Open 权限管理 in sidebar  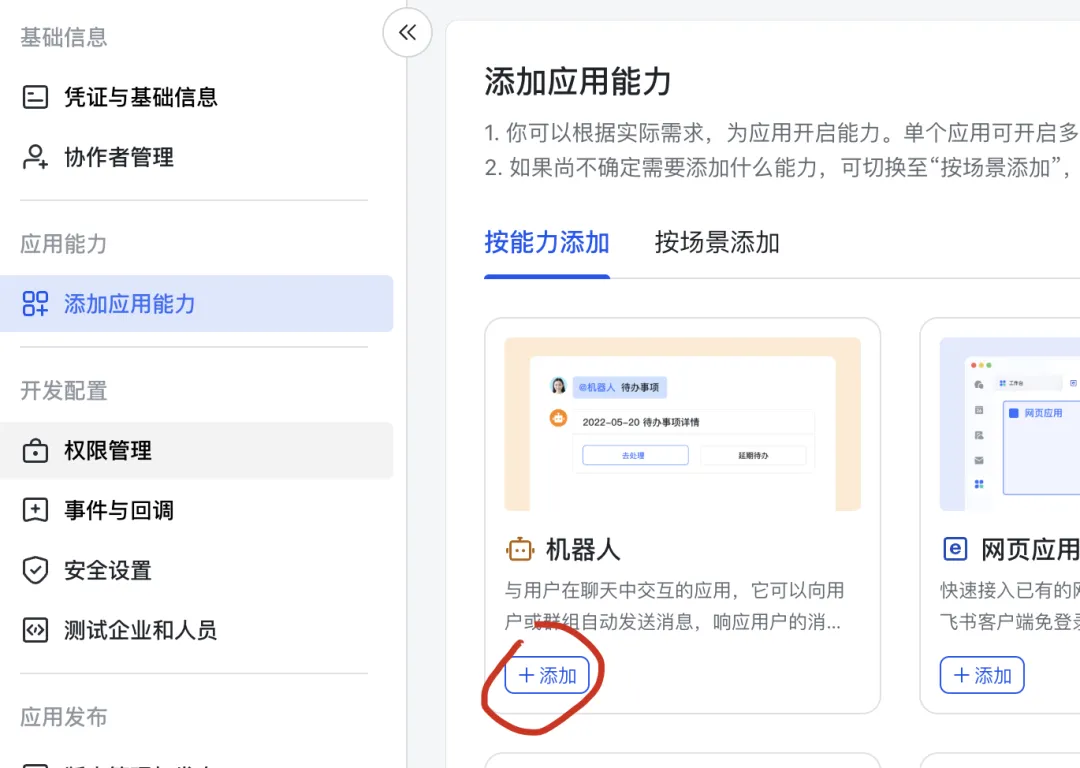pos(196,450)
